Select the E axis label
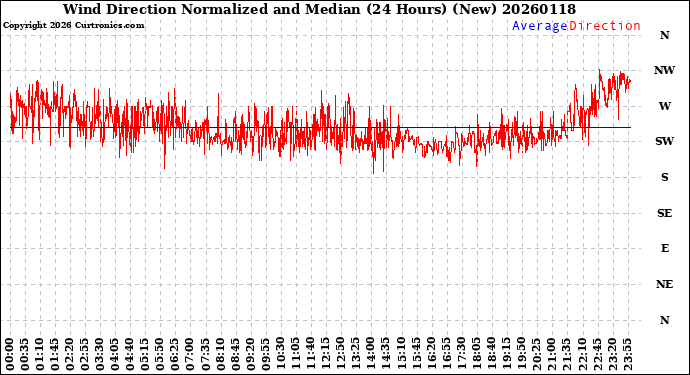 [x=664, y=248]
